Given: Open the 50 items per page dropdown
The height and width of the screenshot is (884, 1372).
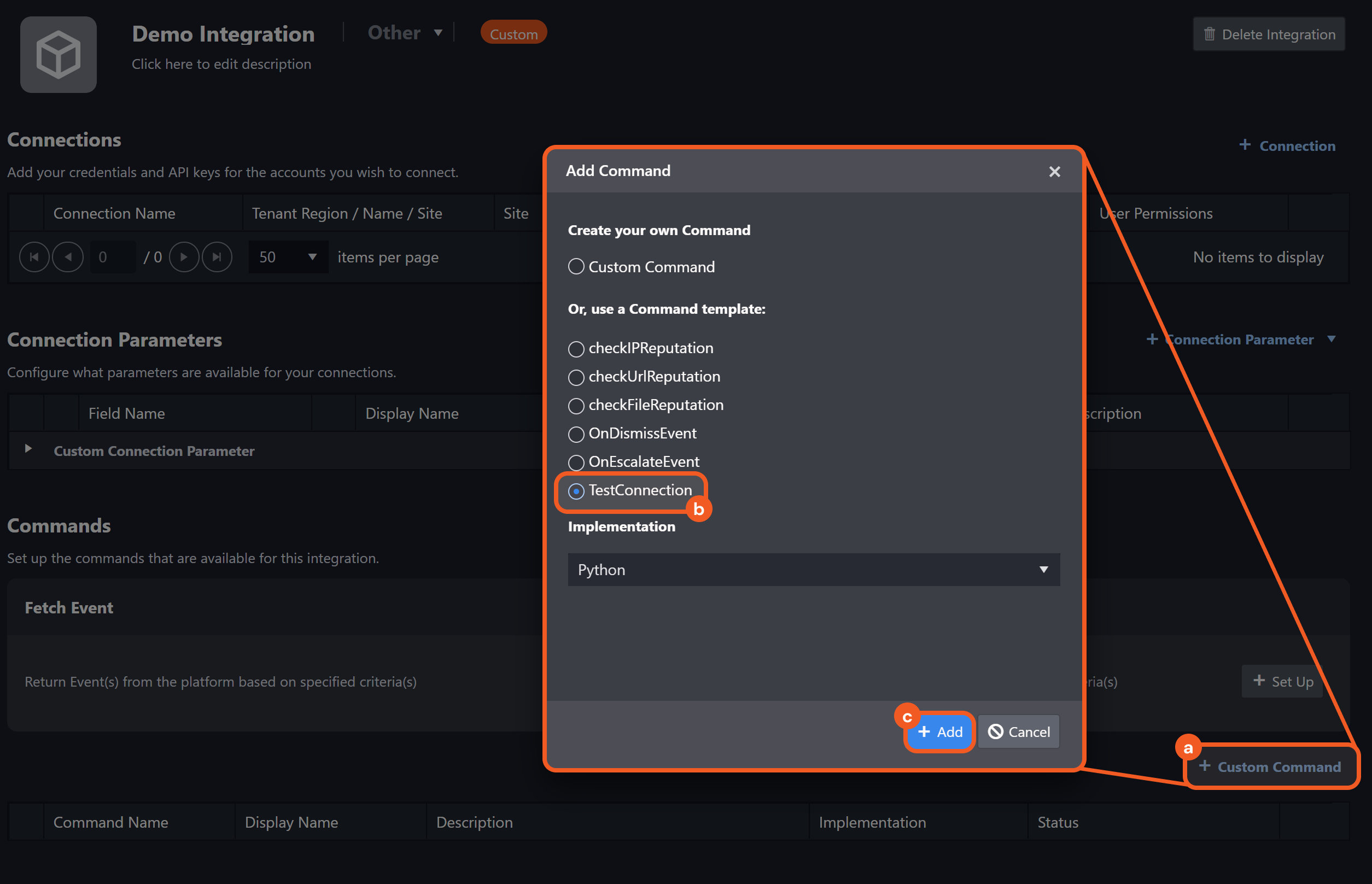Looking at the screenshot, I should [288, 256].
